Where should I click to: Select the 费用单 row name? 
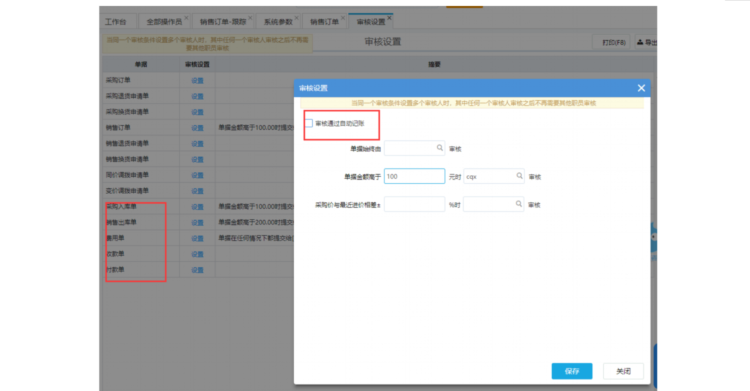[115, 238]
